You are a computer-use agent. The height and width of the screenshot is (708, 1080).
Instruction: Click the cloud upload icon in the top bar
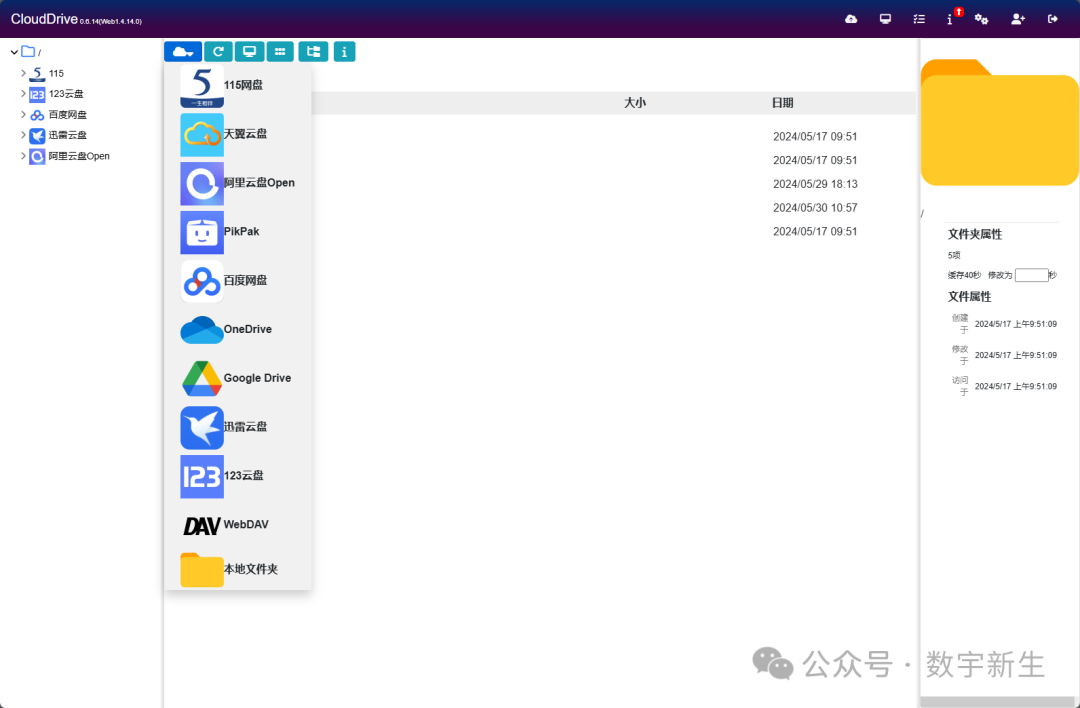coord(851,19)
